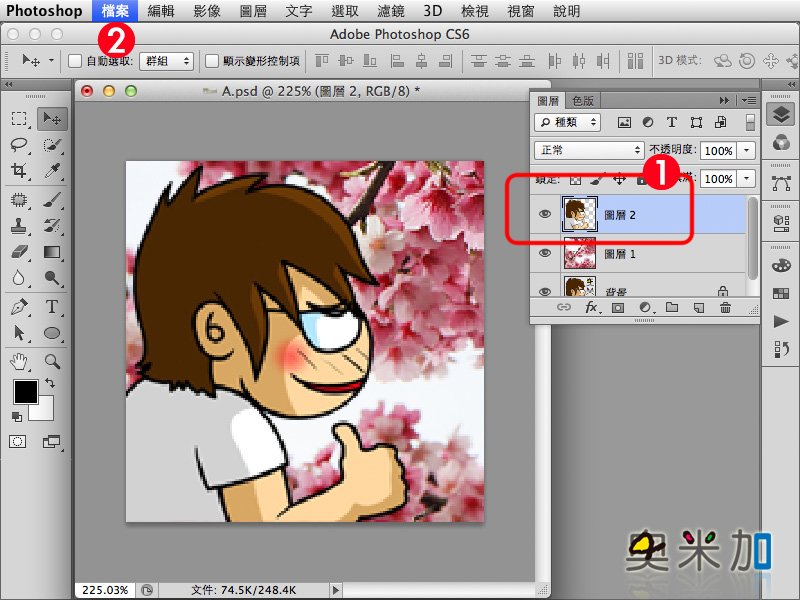The width and height of the screenshot is (800, 600).
Task: Click the 225.03% zoom level field
Action: (x=105, y=590)
